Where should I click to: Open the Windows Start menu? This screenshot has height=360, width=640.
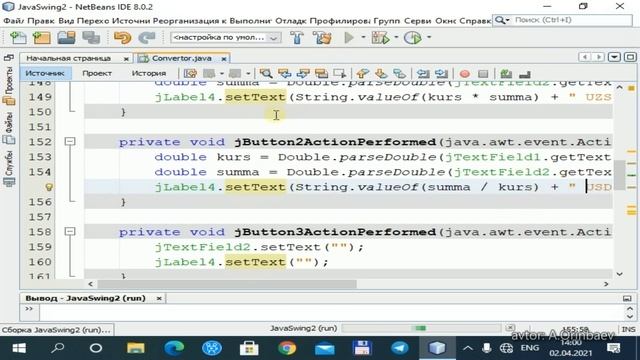(19, 348)
